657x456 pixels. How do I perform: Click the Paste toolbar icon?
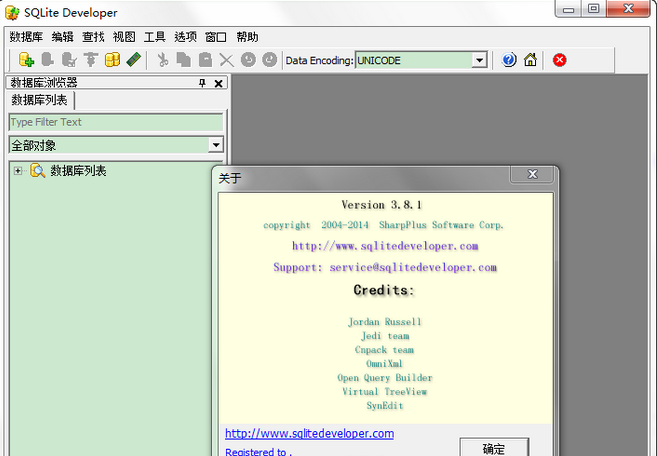click(x=205, y=60)
